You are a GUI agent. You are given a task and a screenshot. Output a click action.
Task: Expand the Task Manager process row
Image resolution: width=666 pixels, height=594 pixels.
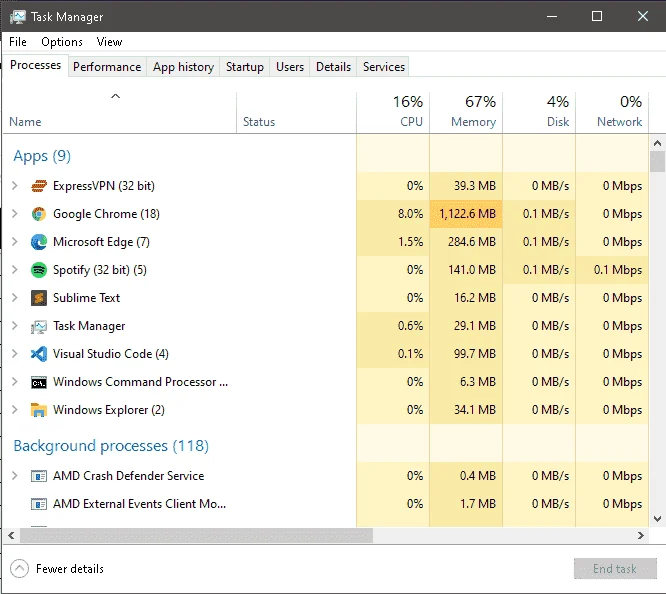tap(15, 326)
